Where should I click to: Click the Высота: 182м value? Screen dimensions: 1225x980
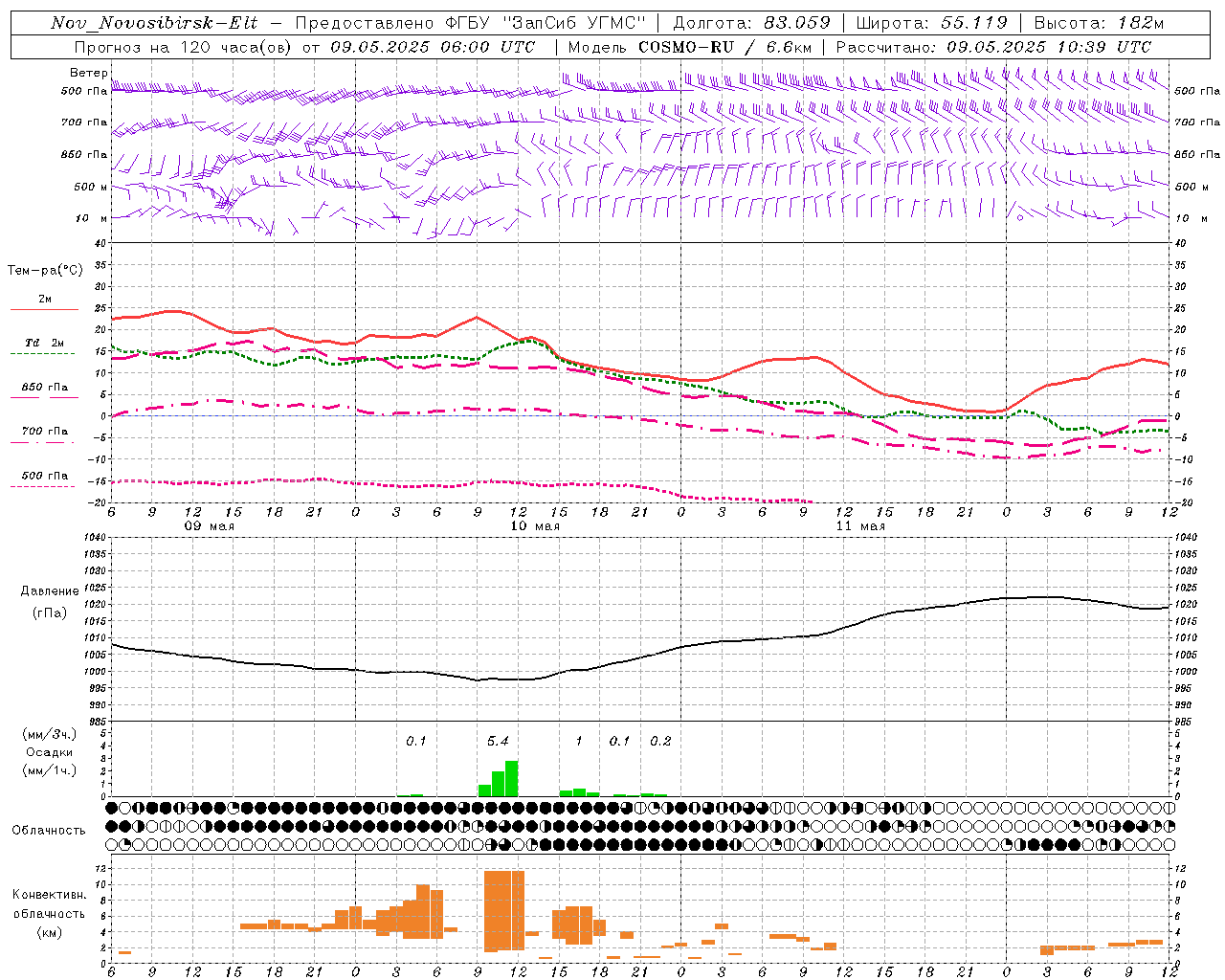[x=1099, y=23]
